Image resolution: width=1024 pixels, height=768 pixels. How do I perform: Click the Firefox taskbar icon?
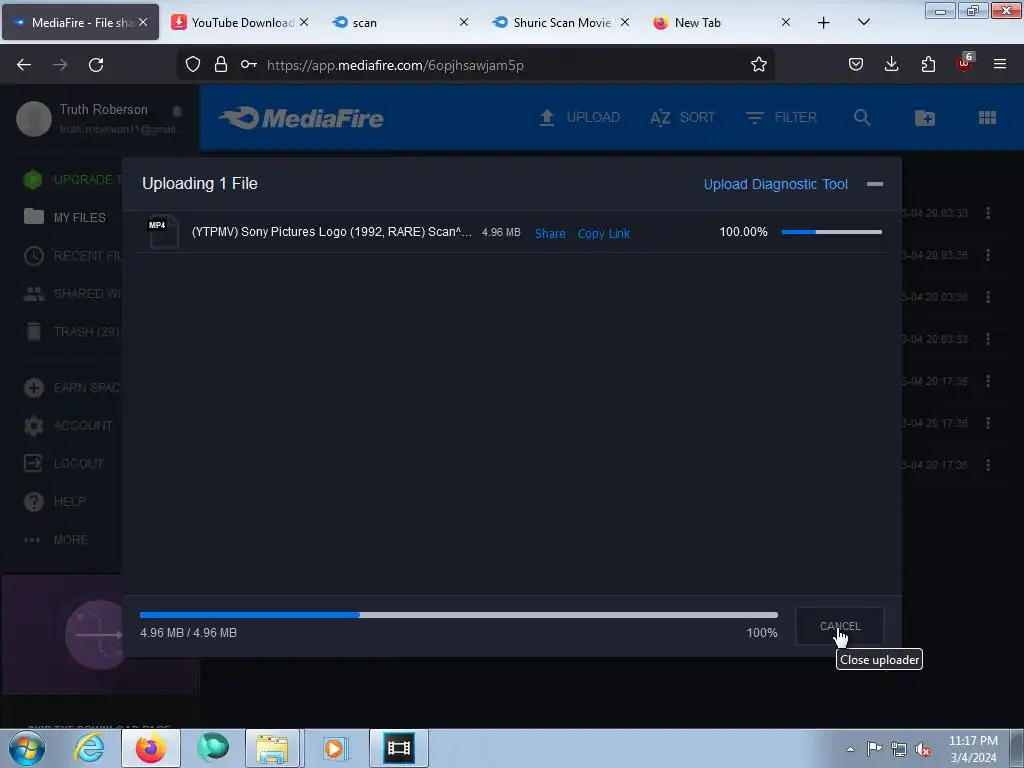click(x=150, y=748)
